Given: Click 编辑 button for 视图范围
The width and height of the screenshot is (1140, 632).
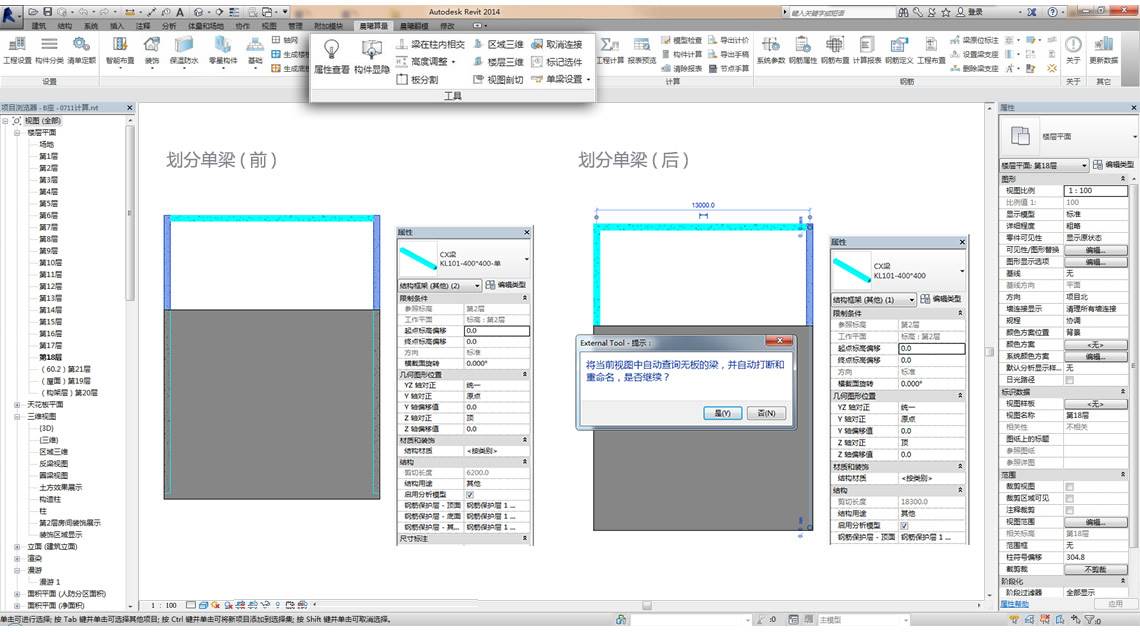Looking at the screenshot, I should (1096, 521).
